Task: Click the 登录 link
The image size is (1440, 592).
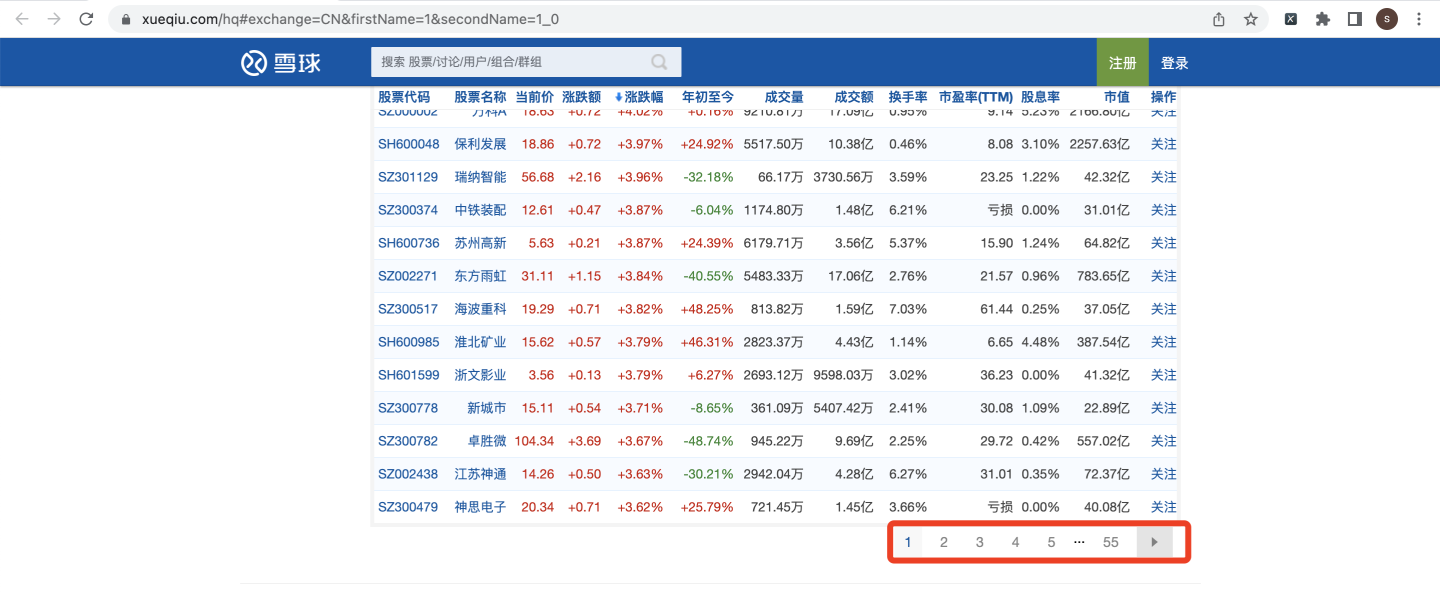Action: 1175,63
